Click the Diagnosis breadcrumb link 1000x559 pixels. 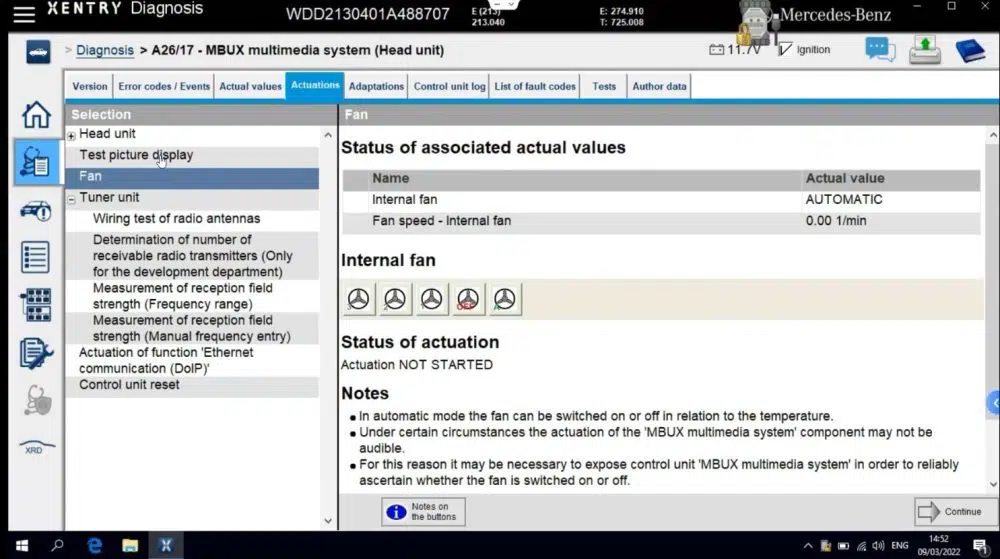pyautogui.click(x=105, y=50)
